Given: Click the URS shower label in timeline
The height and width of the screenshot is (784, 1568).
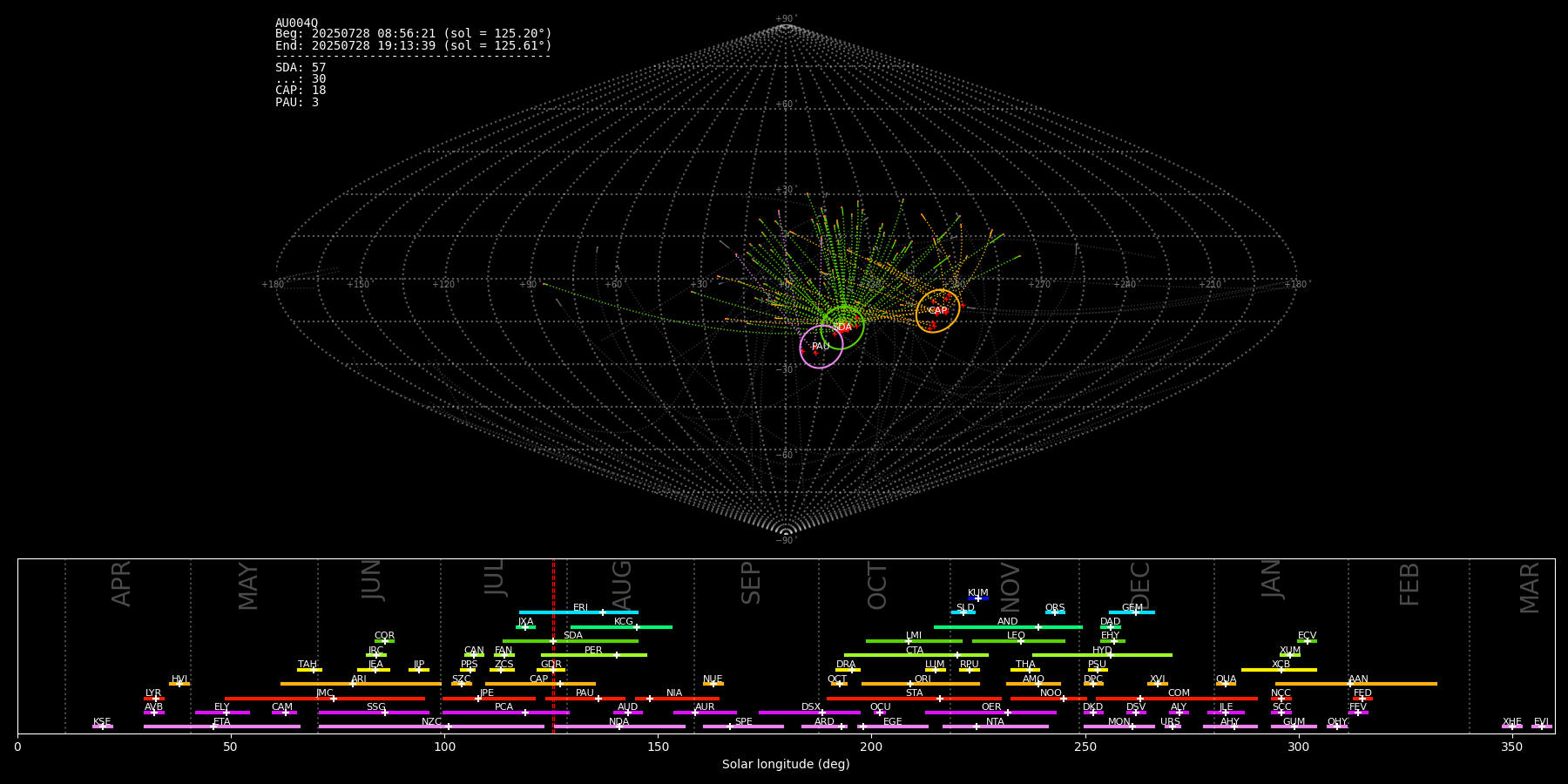Looking at the screenshot, I should pyautogui.click(x=1171, y=722).
